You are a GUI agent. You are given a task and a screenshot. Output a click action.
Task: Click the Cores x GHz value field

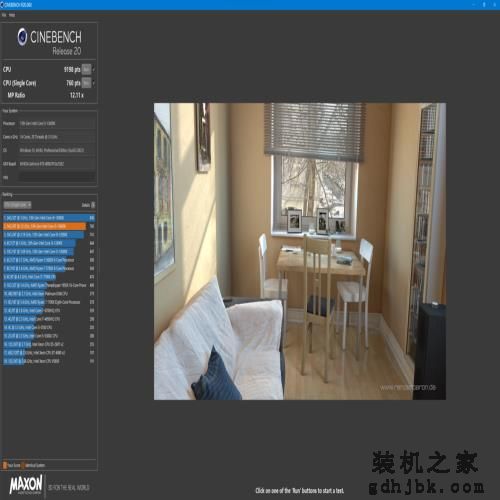57,137
